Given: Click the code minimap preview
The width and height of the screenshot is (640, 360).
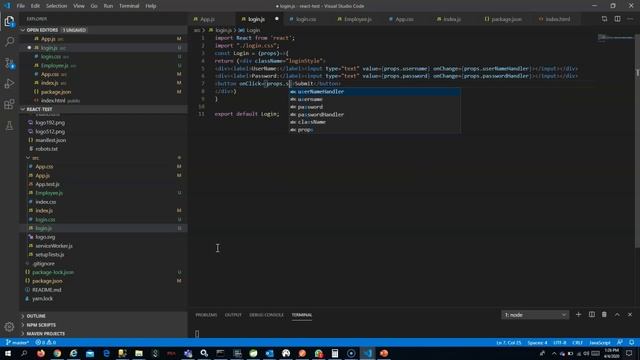Looking at the screenshot, I should pyautogui.click(x=615, y=38).
